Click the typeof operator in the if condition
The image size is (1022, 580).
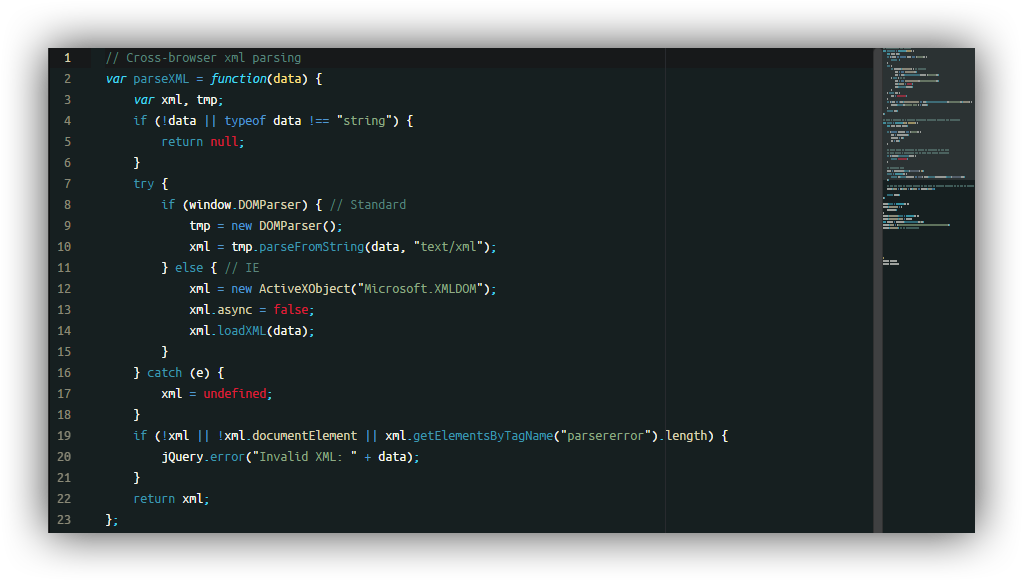tap(245, 121)
